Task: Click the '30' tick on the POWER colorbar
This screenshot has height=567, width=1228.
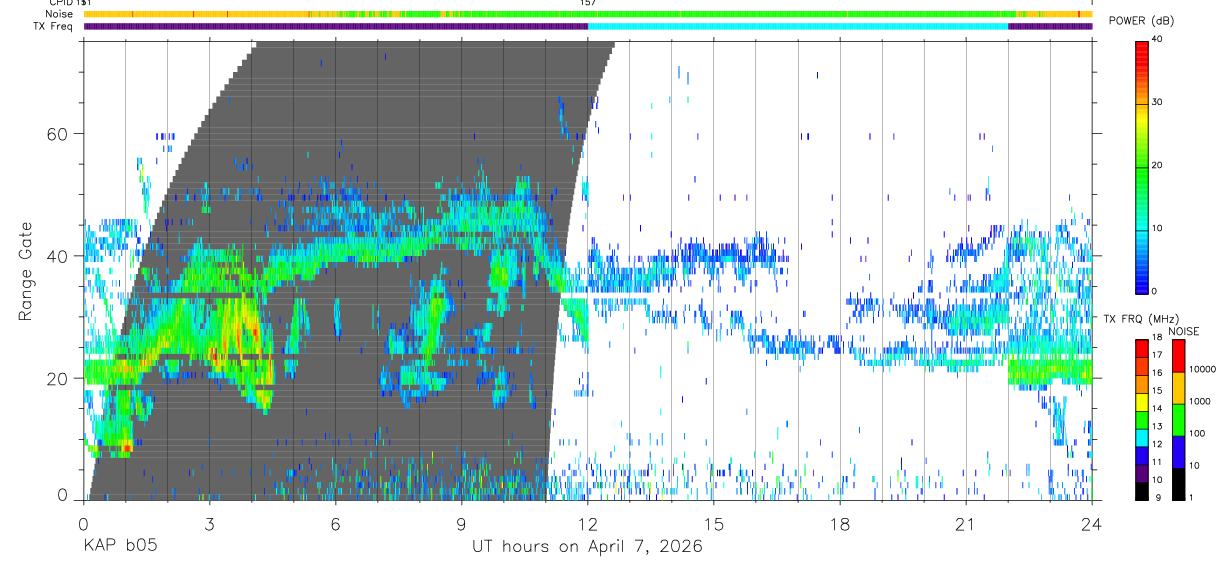Action: pos(1158,102)
